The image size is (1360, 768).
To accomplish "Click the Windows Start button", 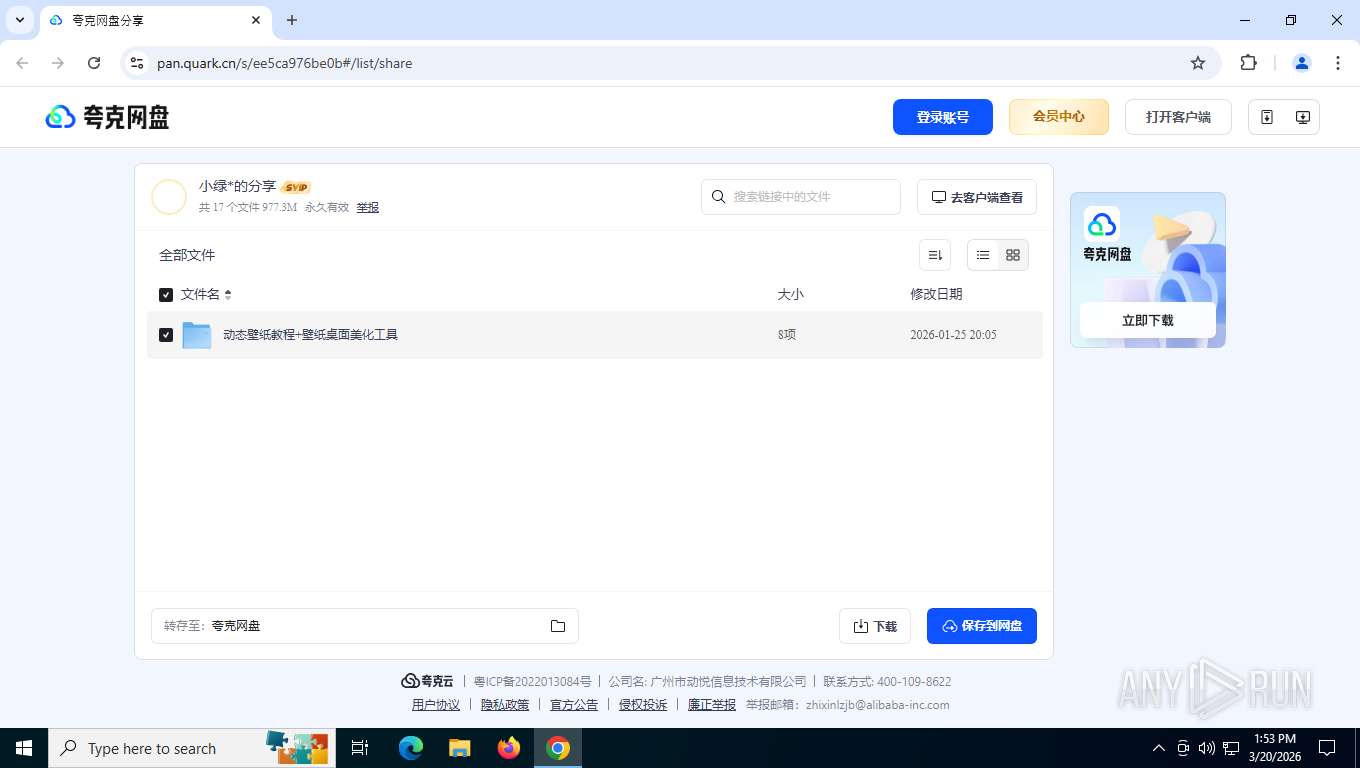I will pyautogui.click(x=24, y=748).
